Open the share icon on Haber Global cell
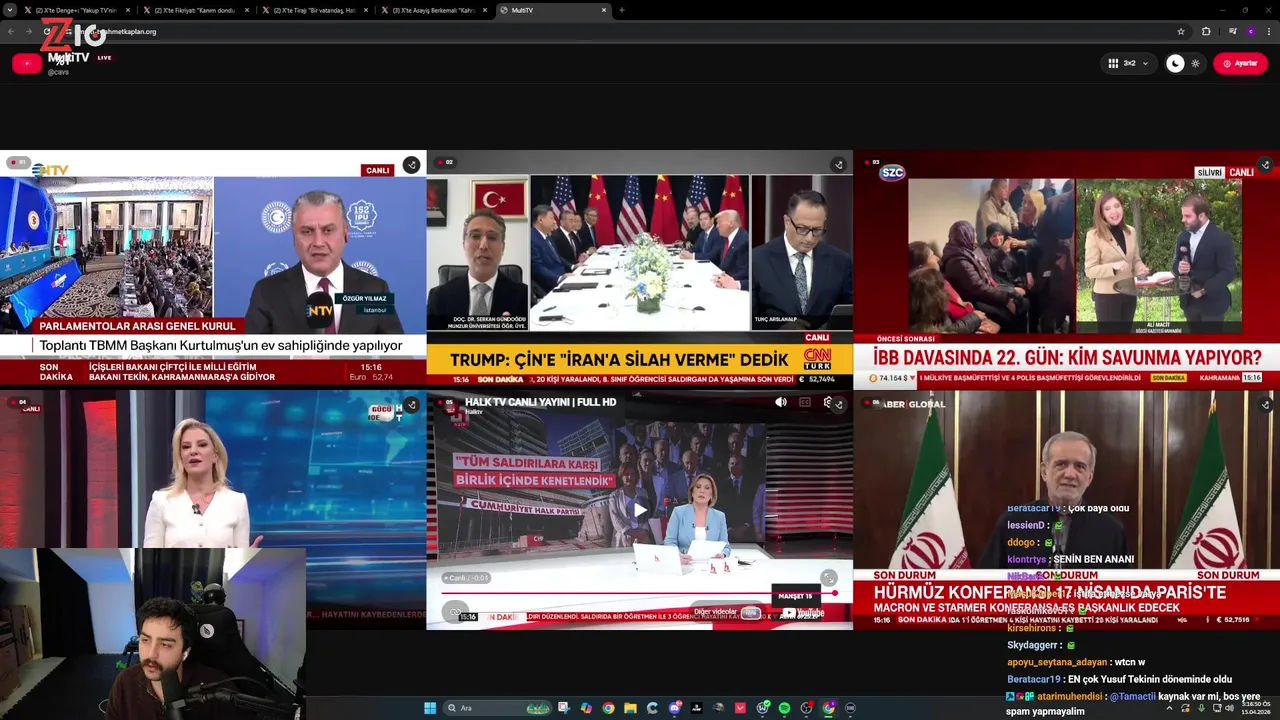The height and width of the screenshot is (720, 1280). tap(1264, 405)
